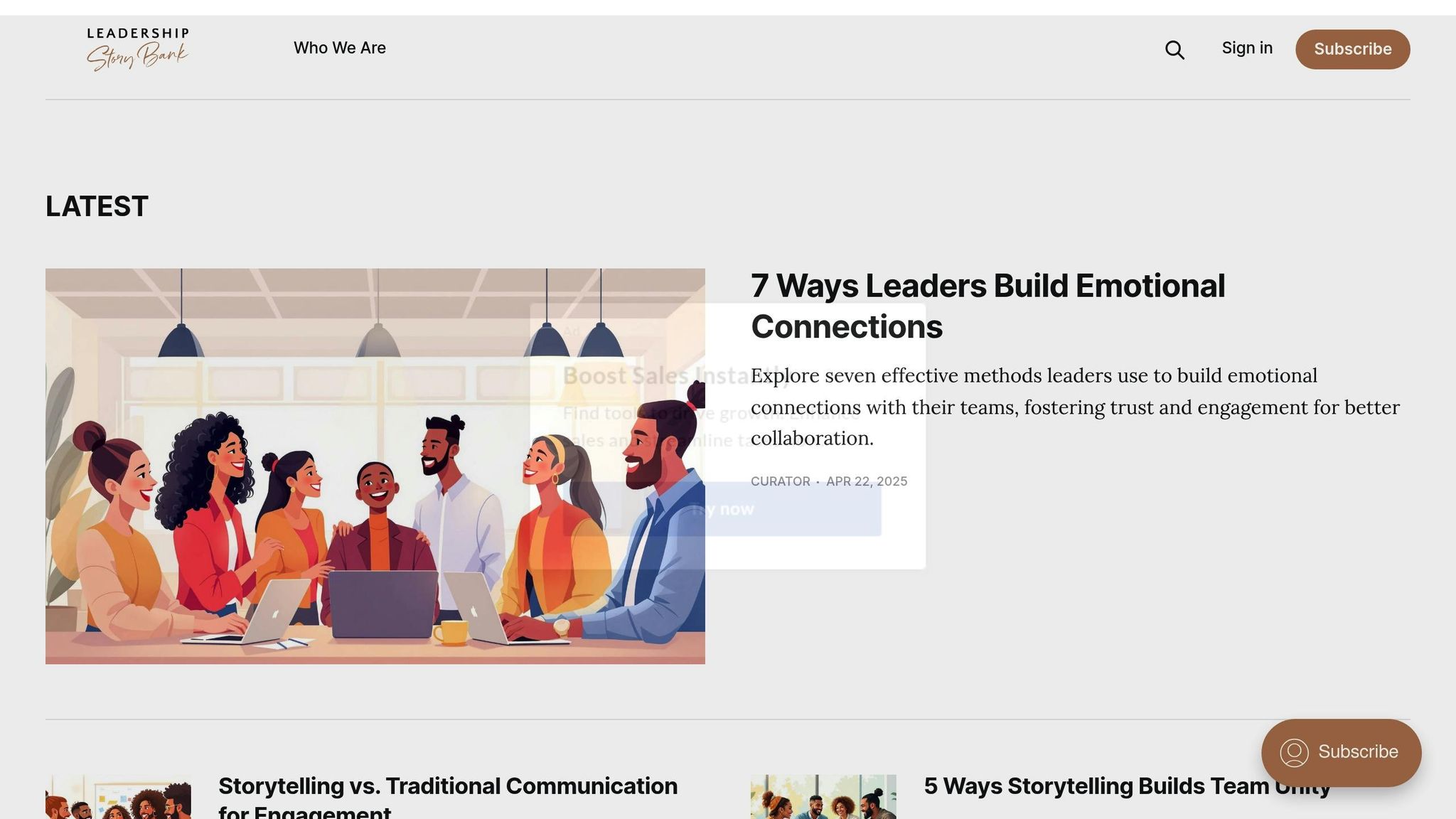Click the LATEST section heading
Viewport: 1456px width, 819px height.
click(x=97, y=206)
